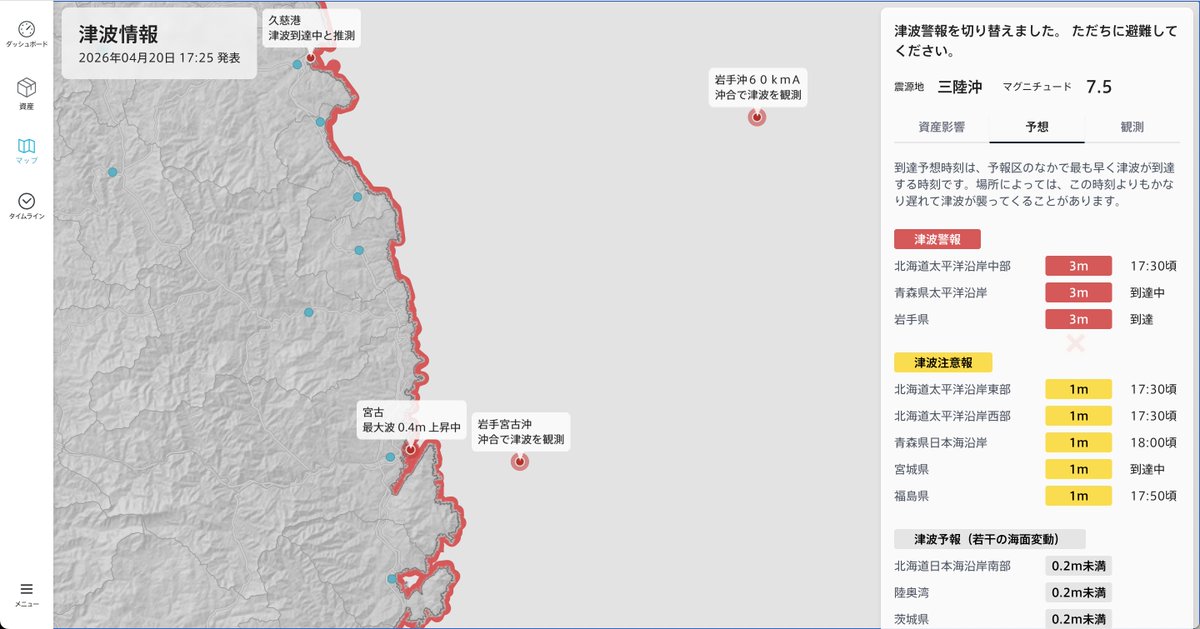Click the 岩手県 forecast row
This screenshot has width=1200, height=629.
pos(1037,319)
